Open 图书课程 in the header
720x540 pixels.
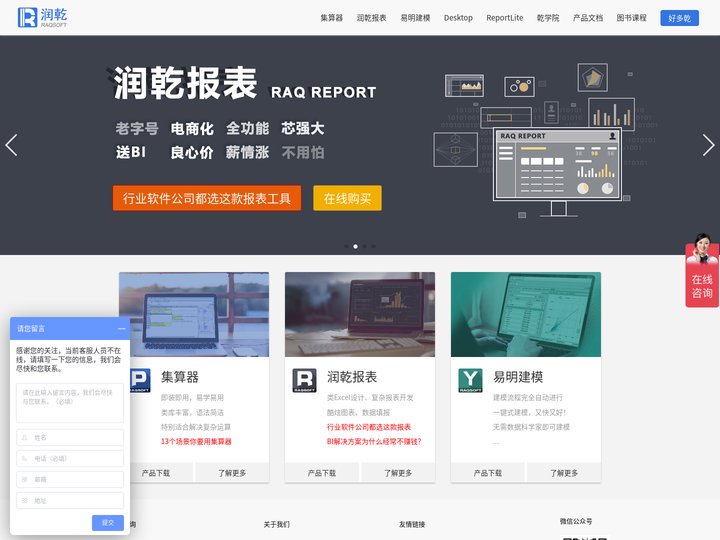[x=631, y=18]
